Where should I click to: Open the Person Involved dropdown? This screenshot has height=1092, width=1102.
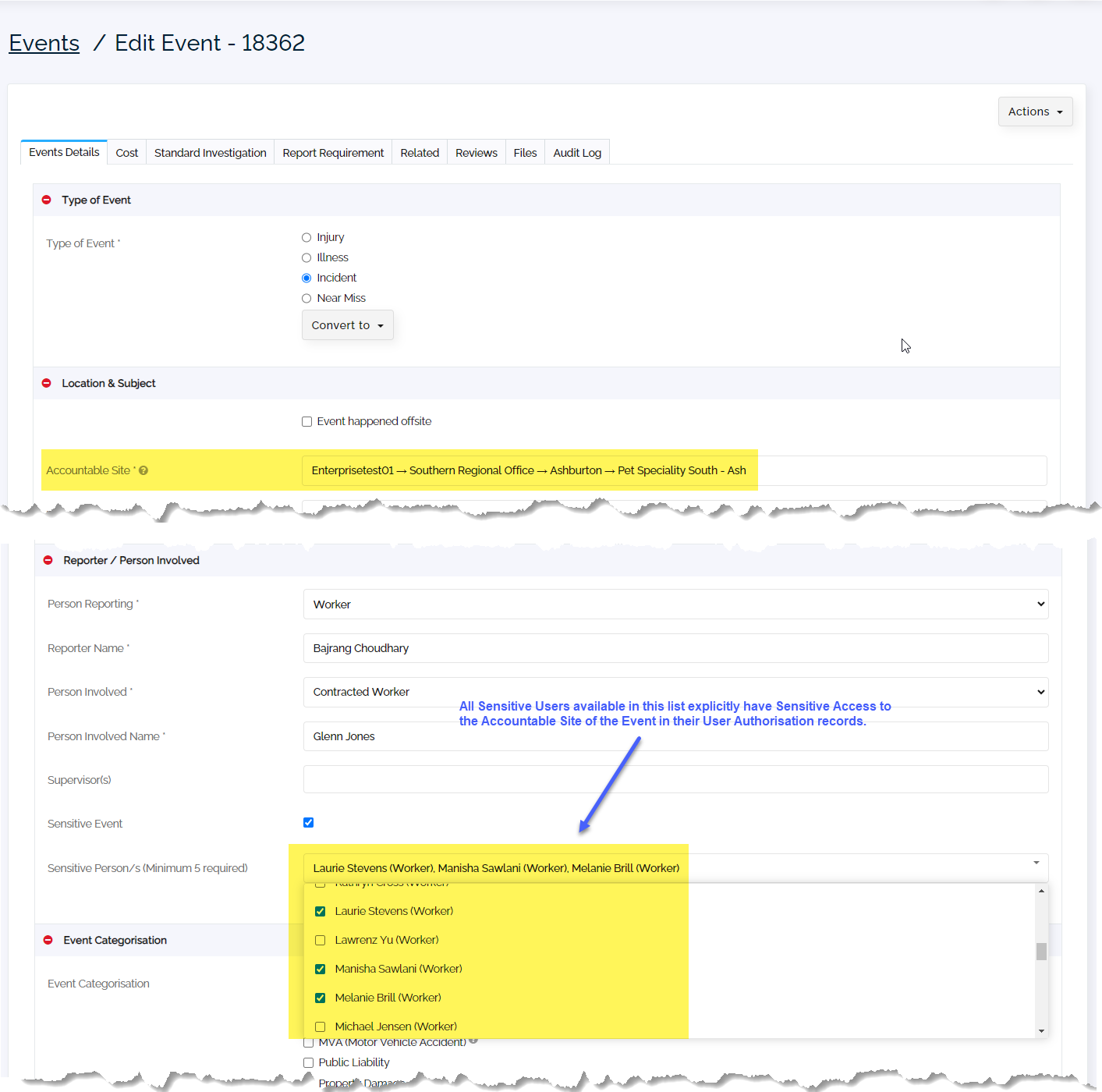point(676,693)
